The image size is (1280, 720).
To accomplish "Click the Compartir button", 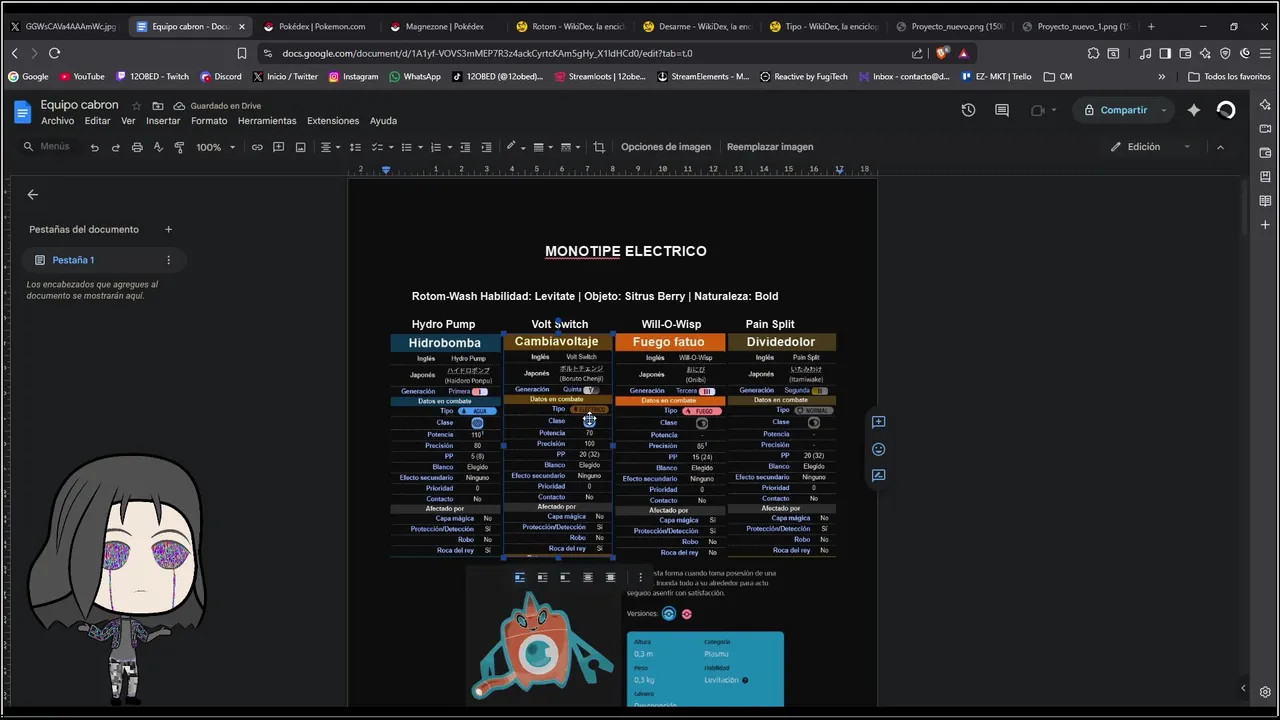I will coord(1114,110).
